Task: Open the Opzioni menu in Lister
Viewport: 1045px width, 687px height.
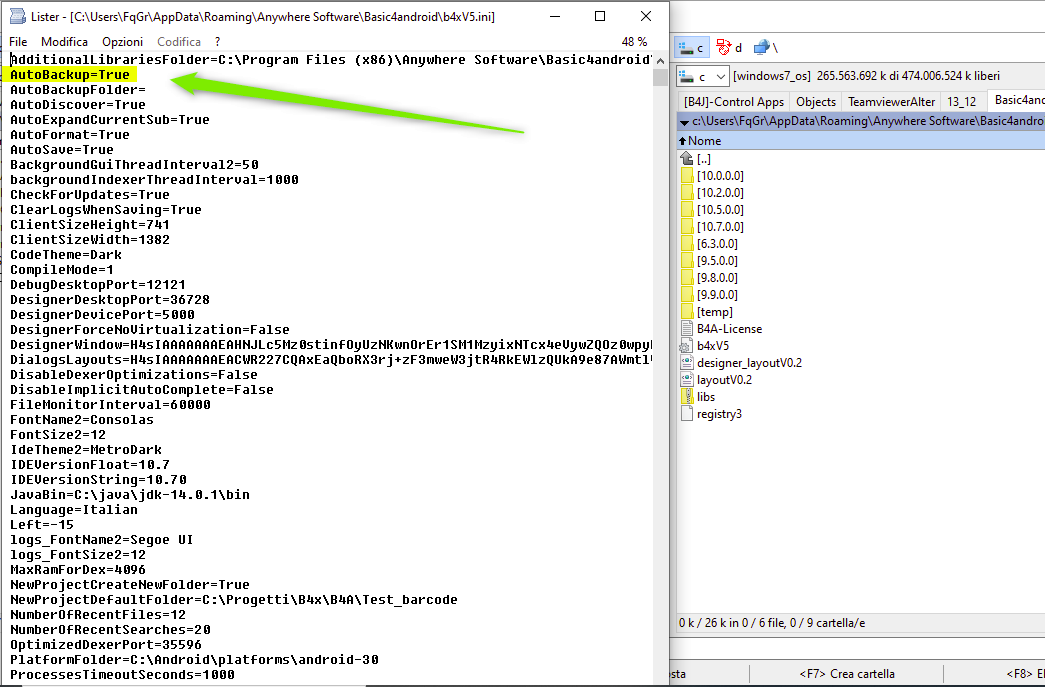Action: click(x=123, y=42)
